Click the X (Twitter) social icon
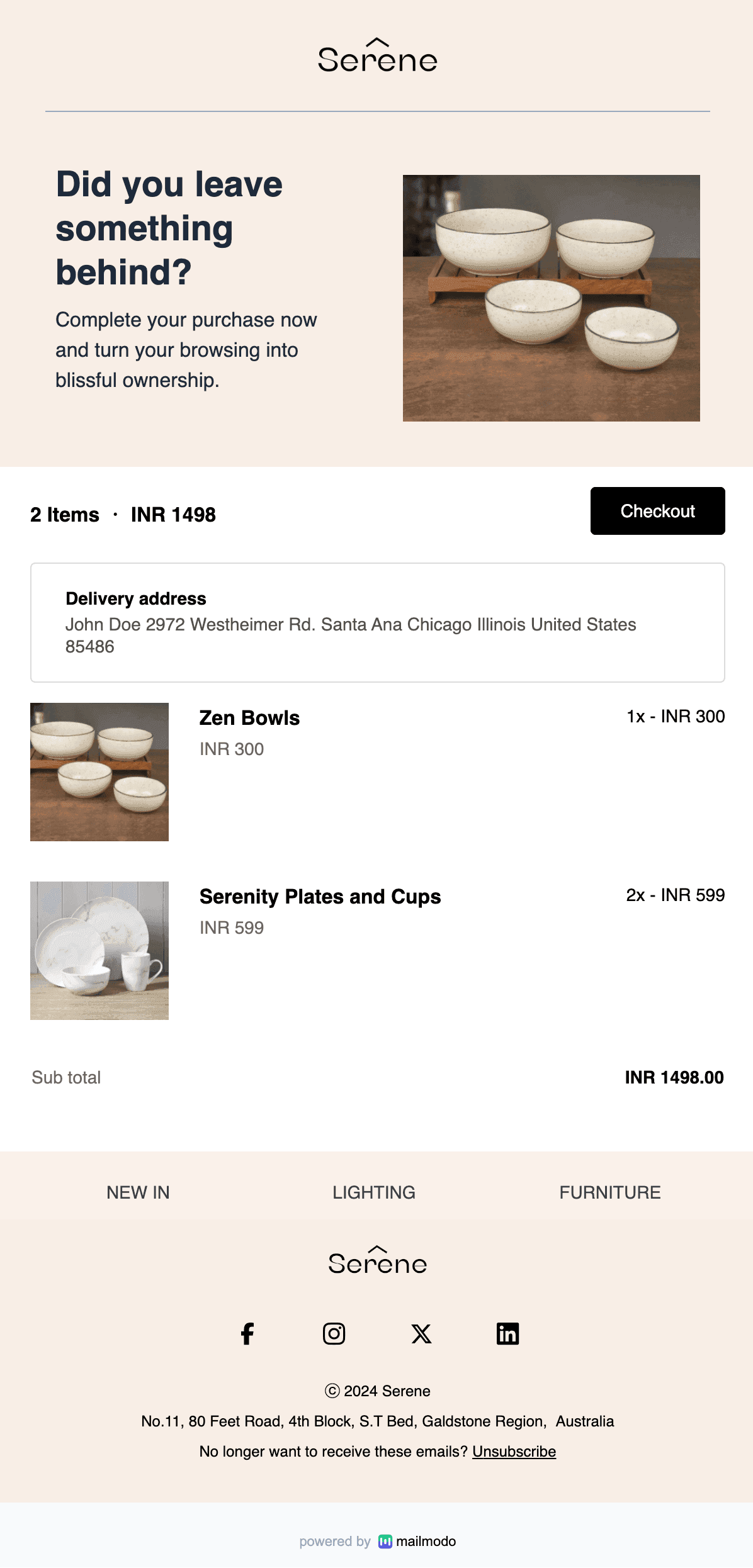The width and height of the screenshot is (753, 1568). pyautogui.click(x=421, y=1333)
